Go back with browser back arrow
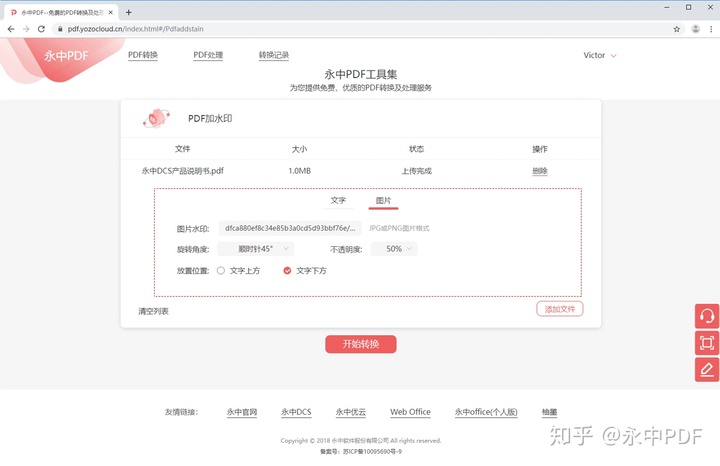 coord(11,29)
